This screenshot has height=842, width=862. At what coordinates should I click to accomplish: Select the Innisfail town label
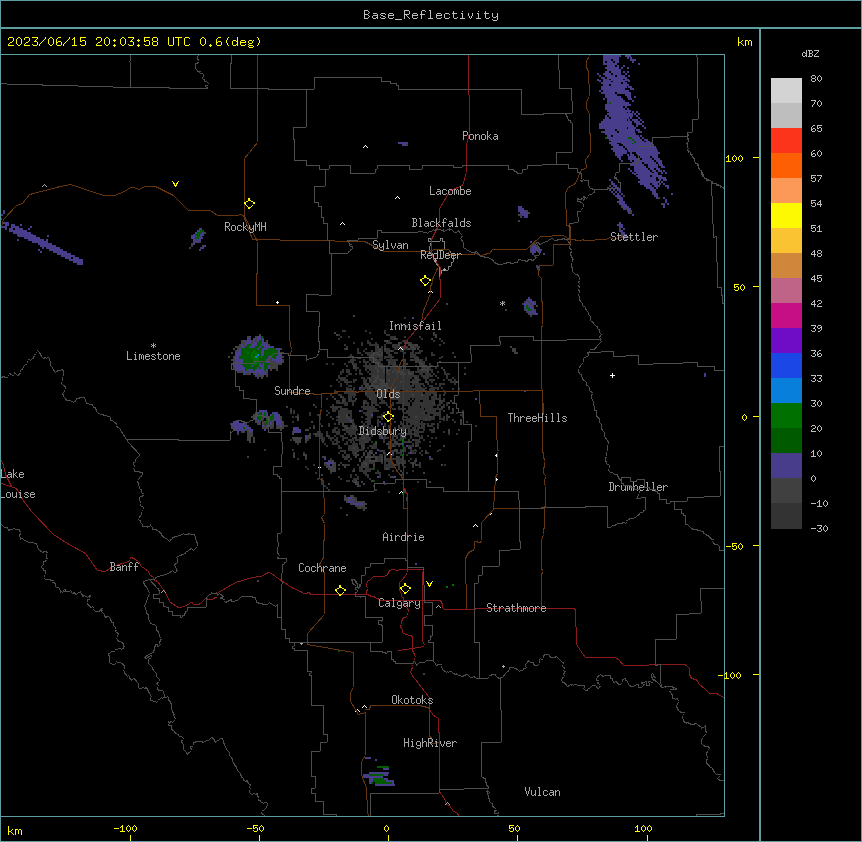(x=415, y=326)
